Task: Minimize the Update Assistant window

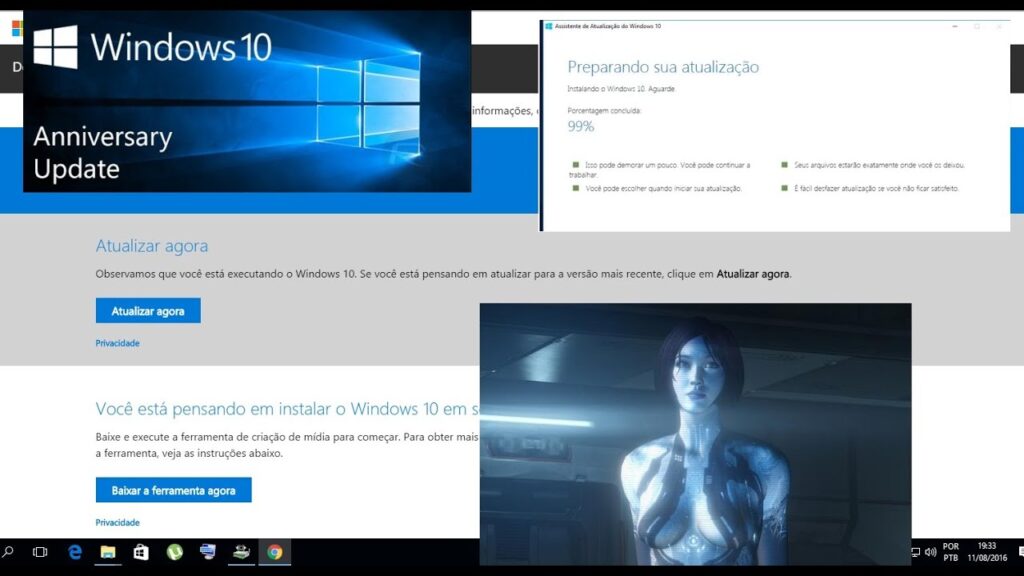Action: 955,26
